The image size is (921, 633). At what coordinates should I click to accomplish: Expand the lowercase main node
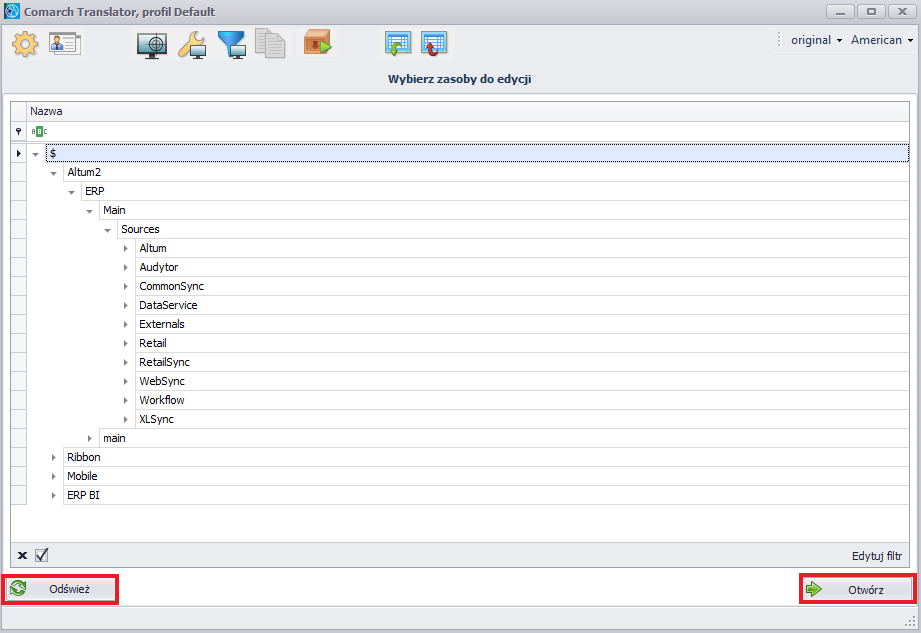click(x=89, y=439)
